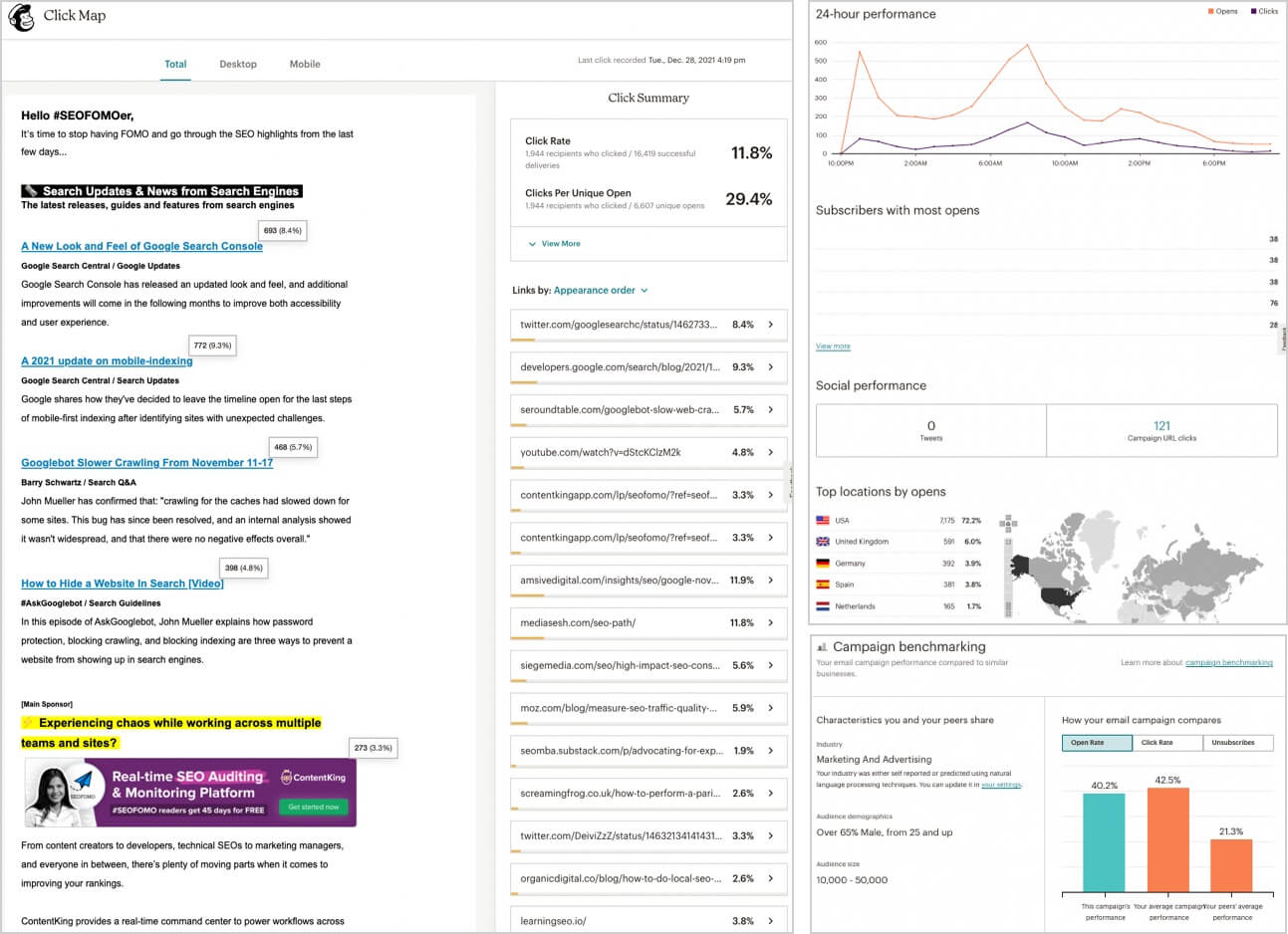Open arrow for seroundtable.com link row
The width and height of the screenshot is (1288, 934).
(x=771, y=409)
